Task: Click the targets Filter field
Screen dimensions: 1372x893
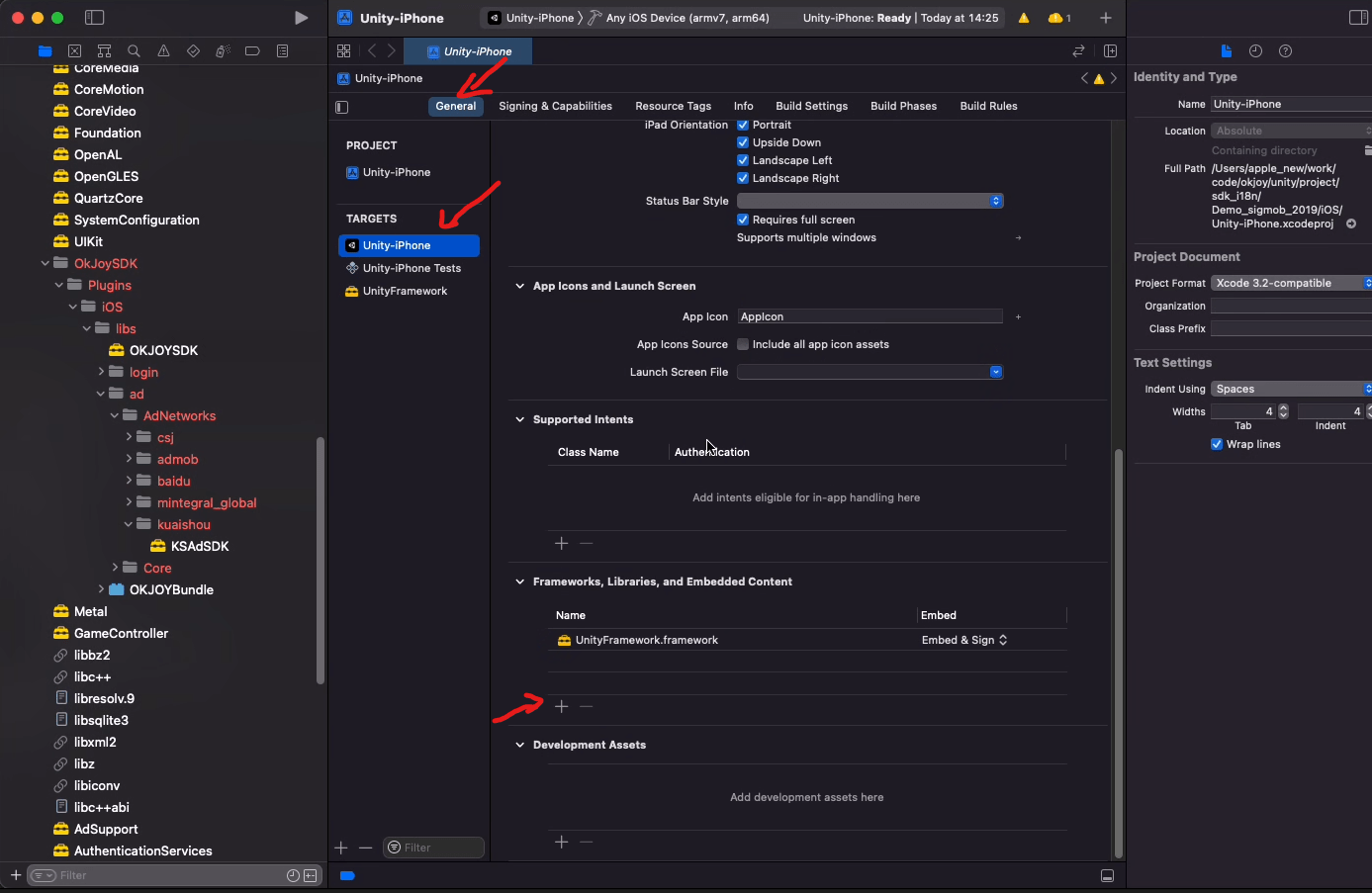Action: tap(433, 848)
